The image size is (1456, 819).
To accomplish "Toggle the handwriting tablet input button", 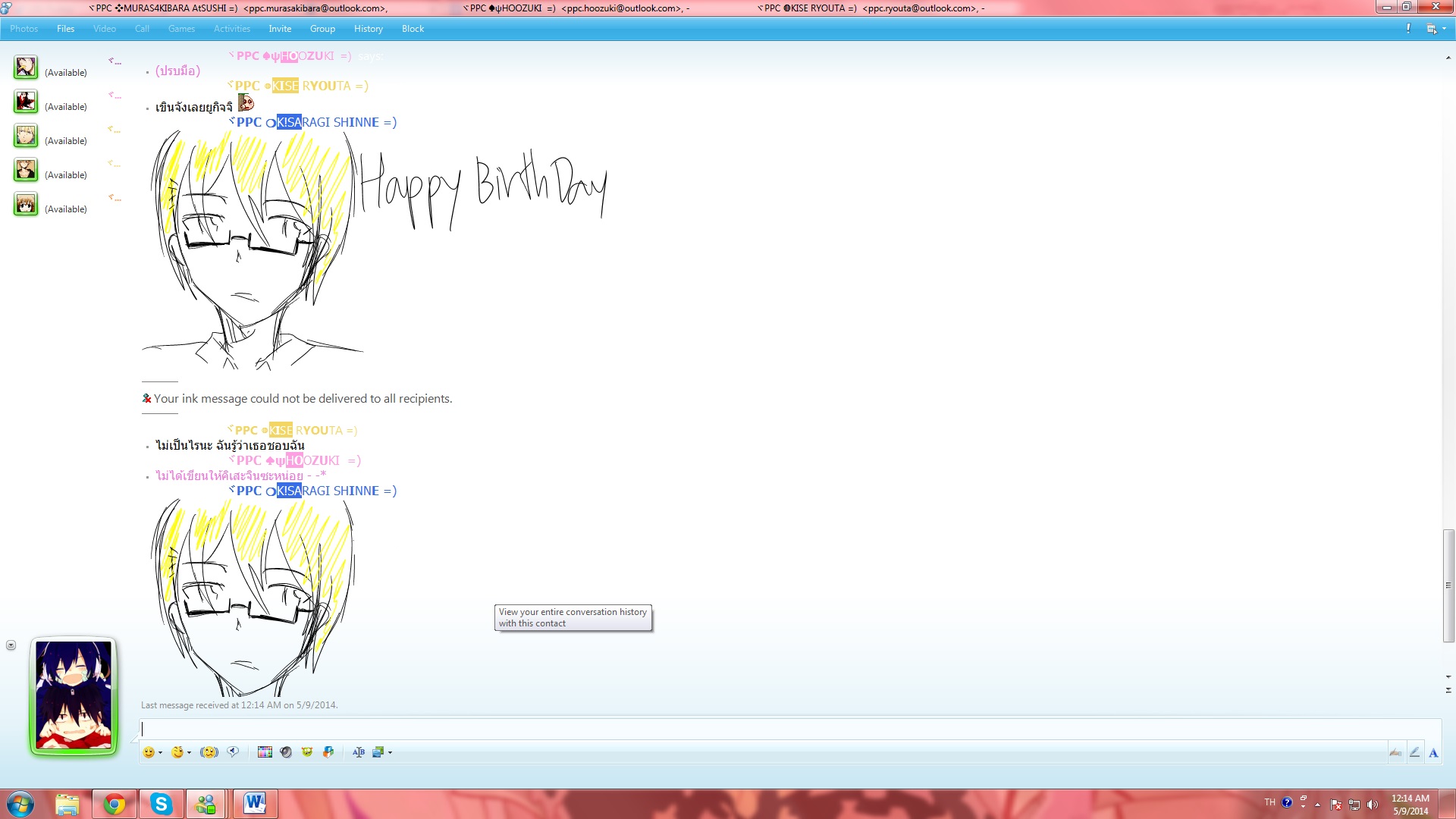I will [x=1395, y=752].
